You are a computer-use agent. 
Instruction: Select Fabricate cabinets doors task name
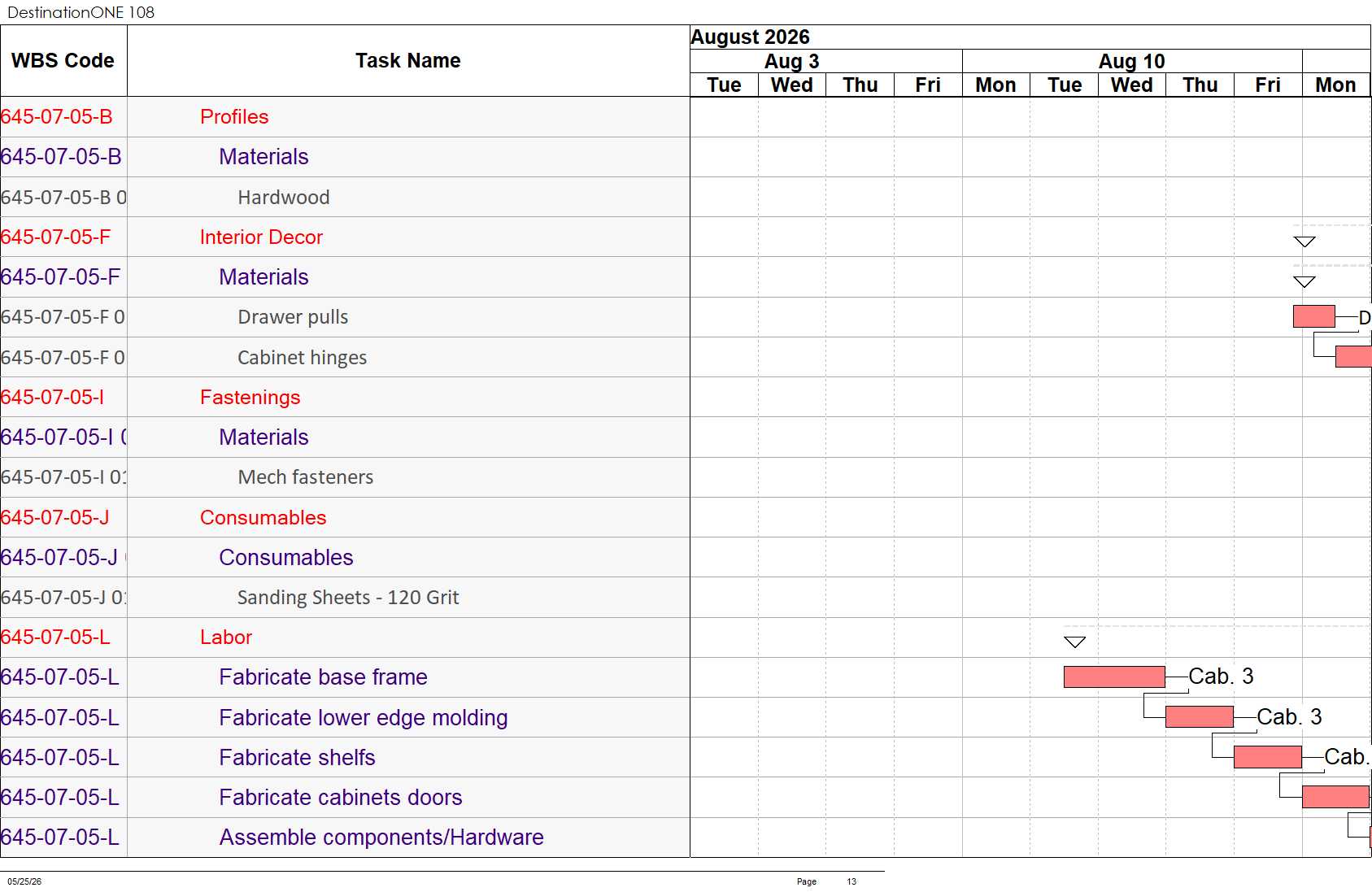click(x=341, y=798)
